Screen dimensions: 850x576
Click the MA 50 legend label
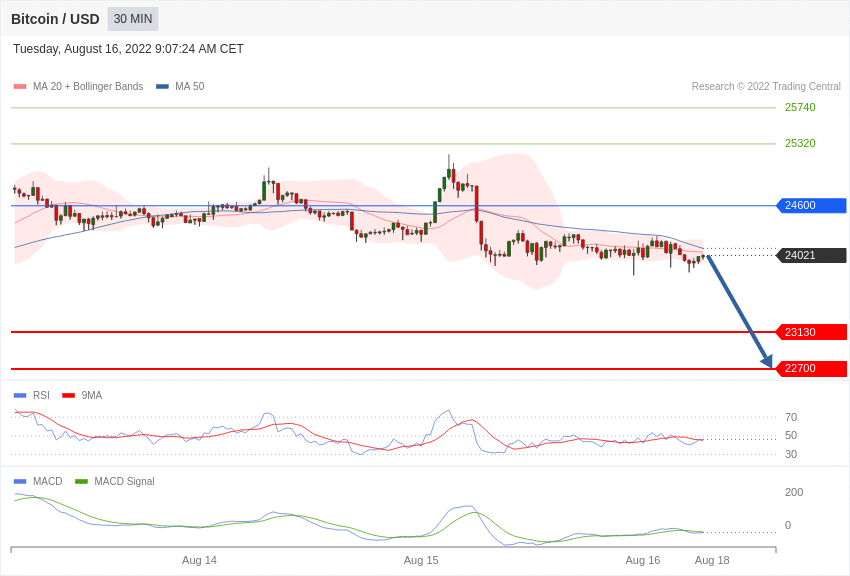(190, 86)
